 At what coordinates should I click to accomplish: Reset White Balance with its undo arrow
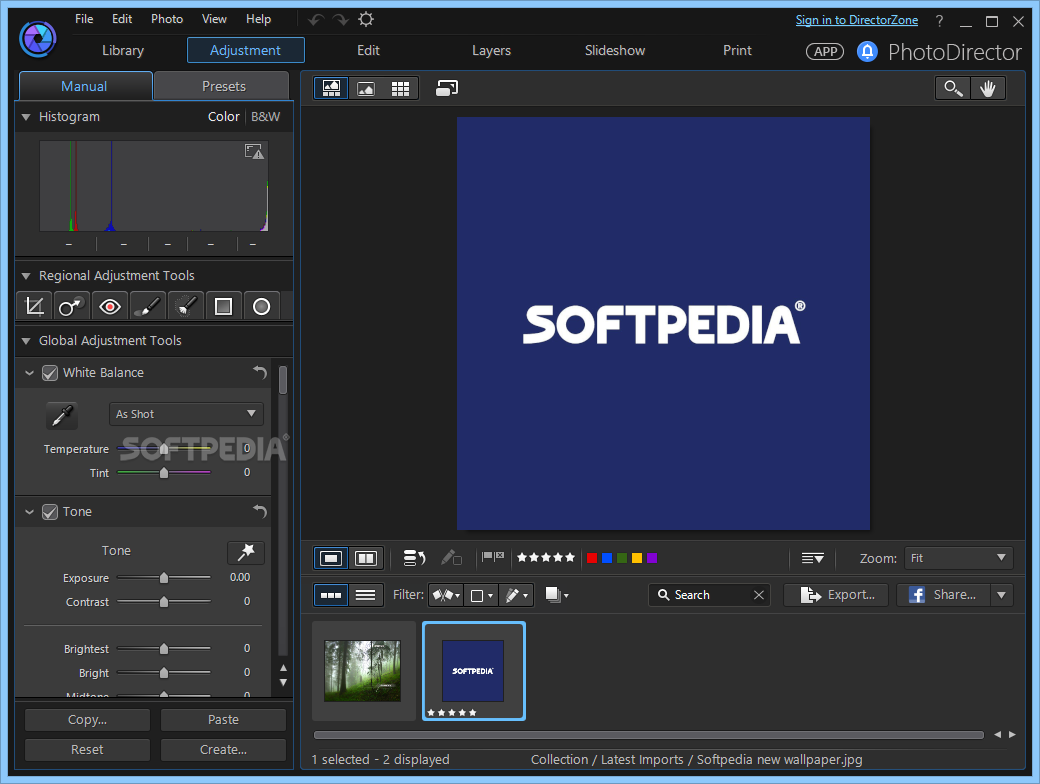point(260,373)
